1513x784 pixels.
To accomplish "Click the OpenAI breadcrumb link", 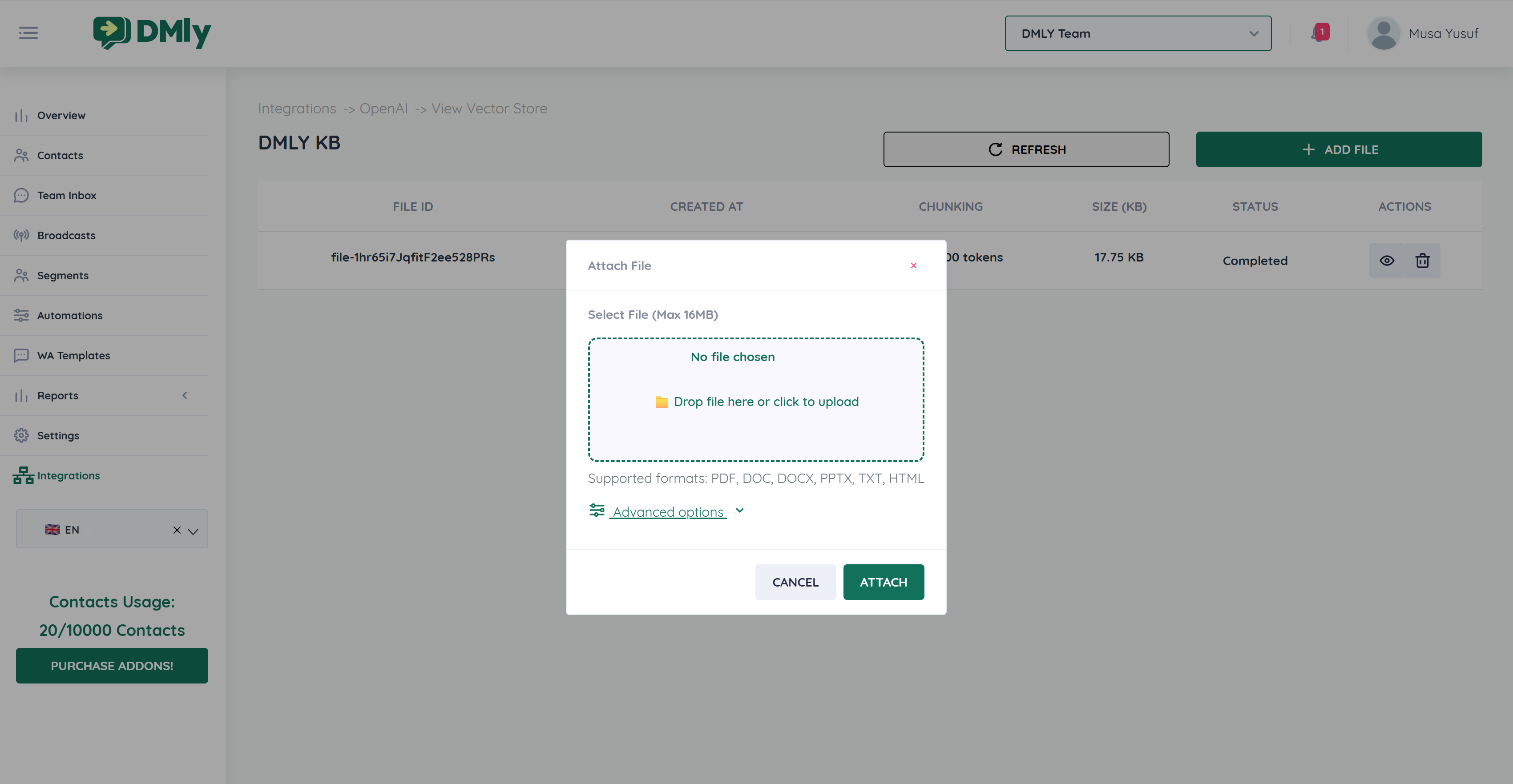I will [x=383, y=109].
